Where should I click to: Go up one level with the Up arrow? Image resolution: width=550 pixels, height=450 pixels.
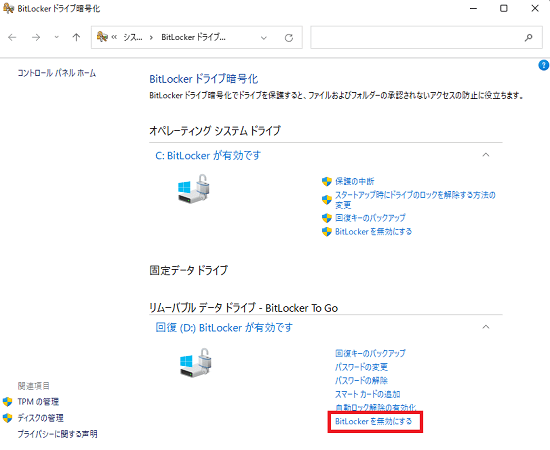point(76,37)
